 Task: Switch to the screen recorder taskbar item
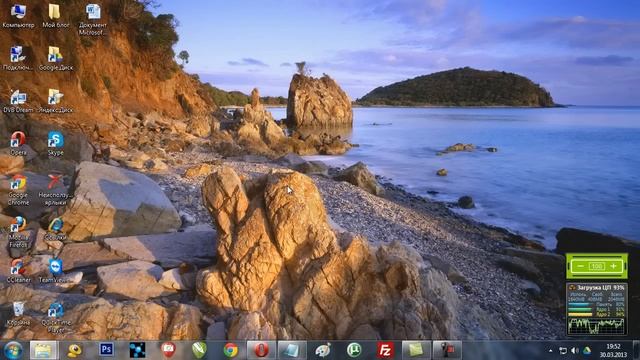pyautogui.click(x=447, y=350)
